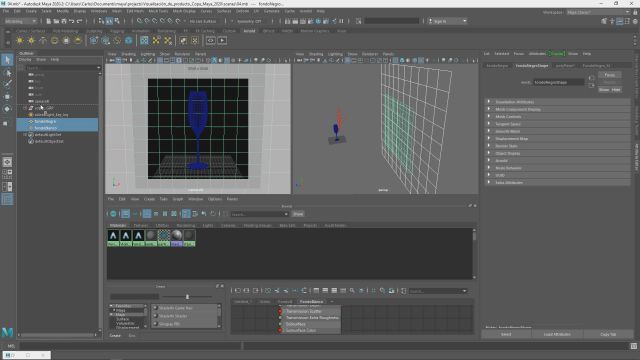Open the Display menu in the Outliner
Image resolution: width=640 pixels, height=360 pixels.
(25, 60)
